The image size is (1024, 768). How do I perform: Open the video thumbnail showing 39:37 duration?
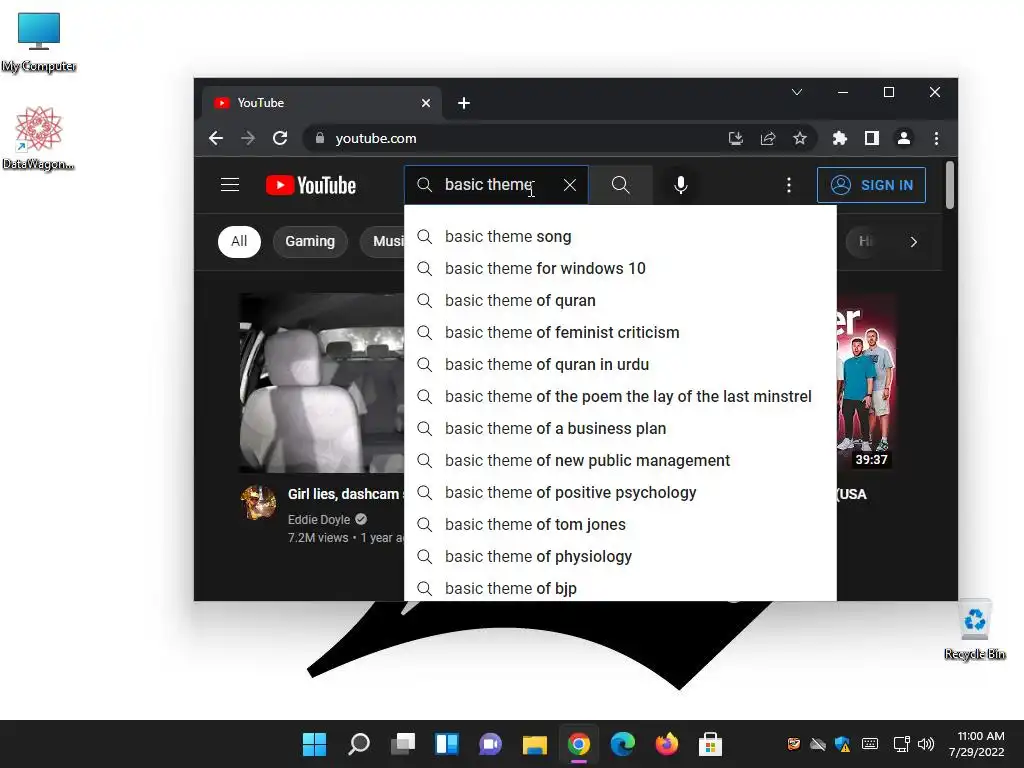coord(866,382)
